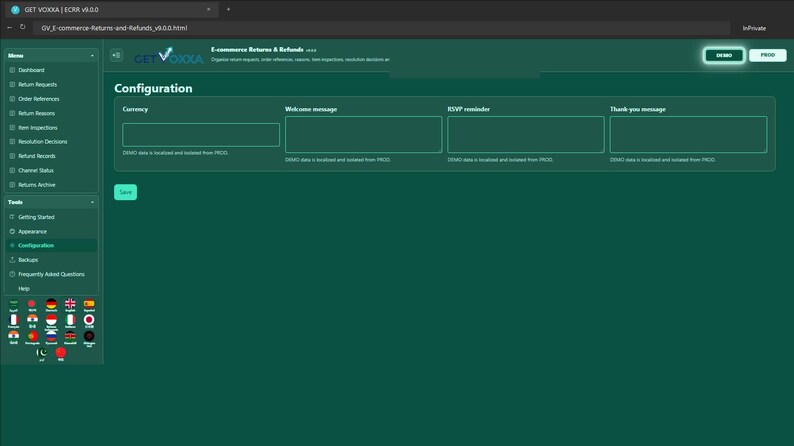Screen dimensions: 794x446
Task: Click into the Thank-you message textarea
Action: tap(688, 135)
